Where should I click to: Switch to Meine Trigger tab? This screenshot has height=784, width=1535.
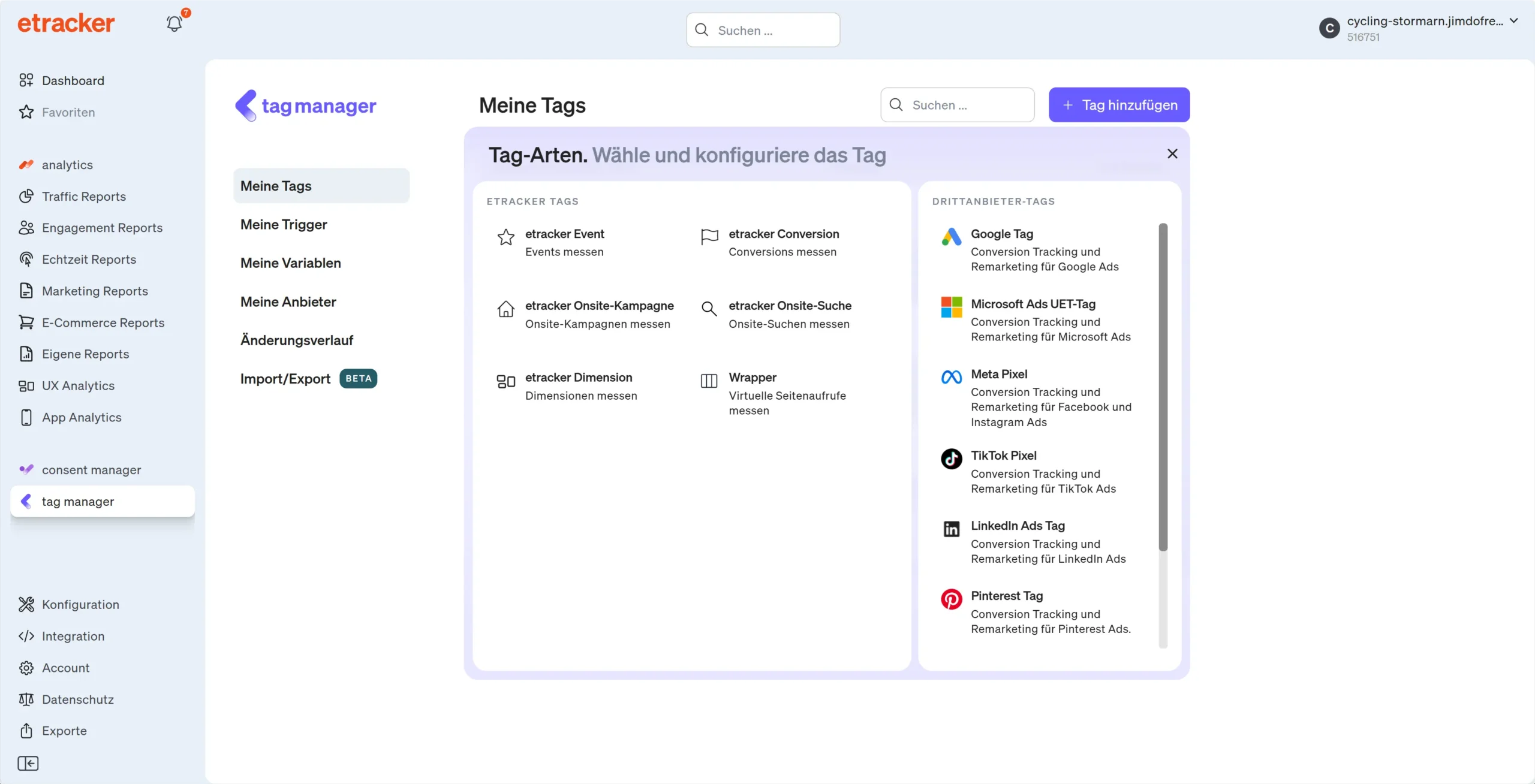click(284, 224)
